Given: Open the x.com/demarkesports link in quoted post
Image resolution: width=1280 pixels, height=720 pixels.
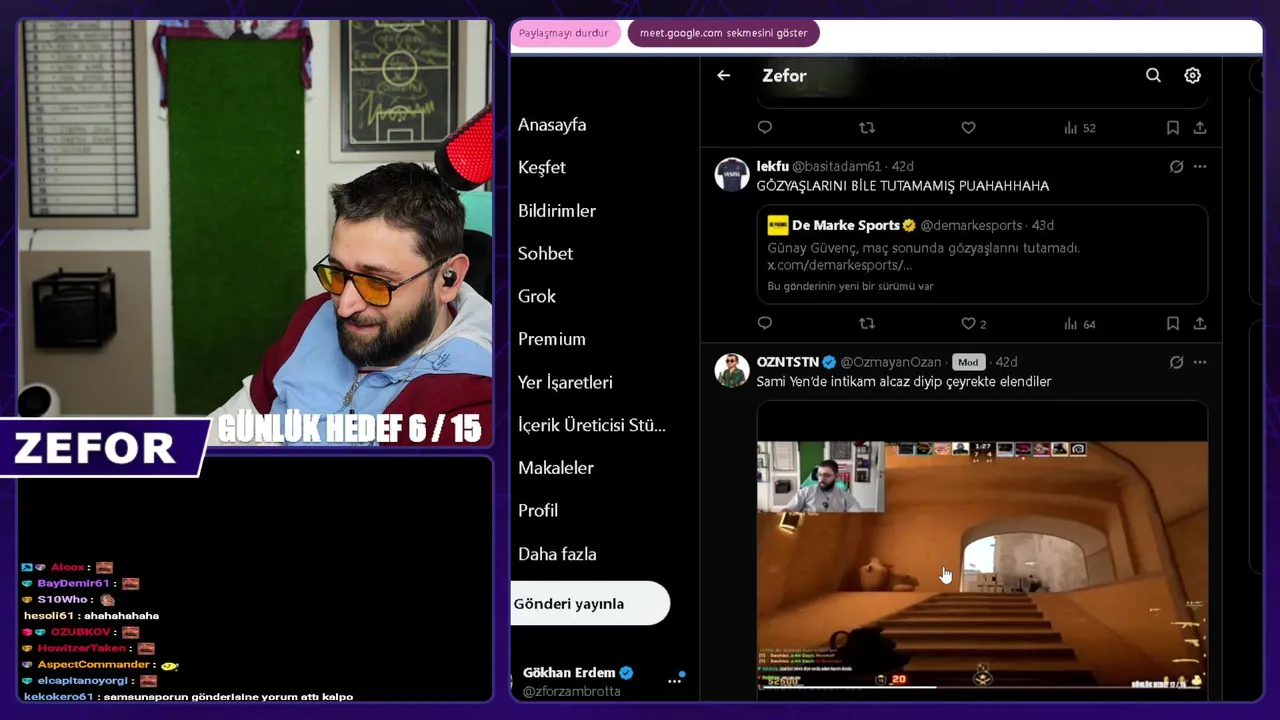Looking at the screenshot, I should pos(839,265).
